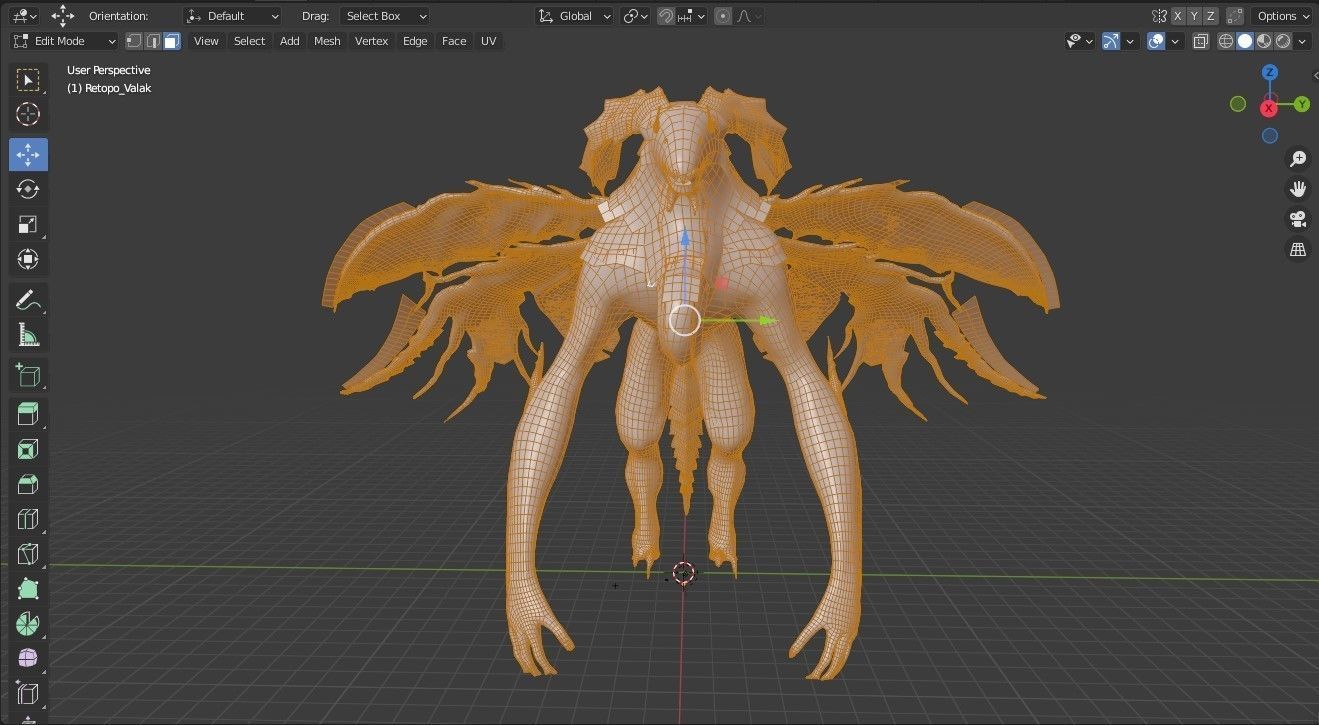Viewport: 1319px width, 725px height.
Task: Switch to wireframe viewport shading
Action: 1225,41
